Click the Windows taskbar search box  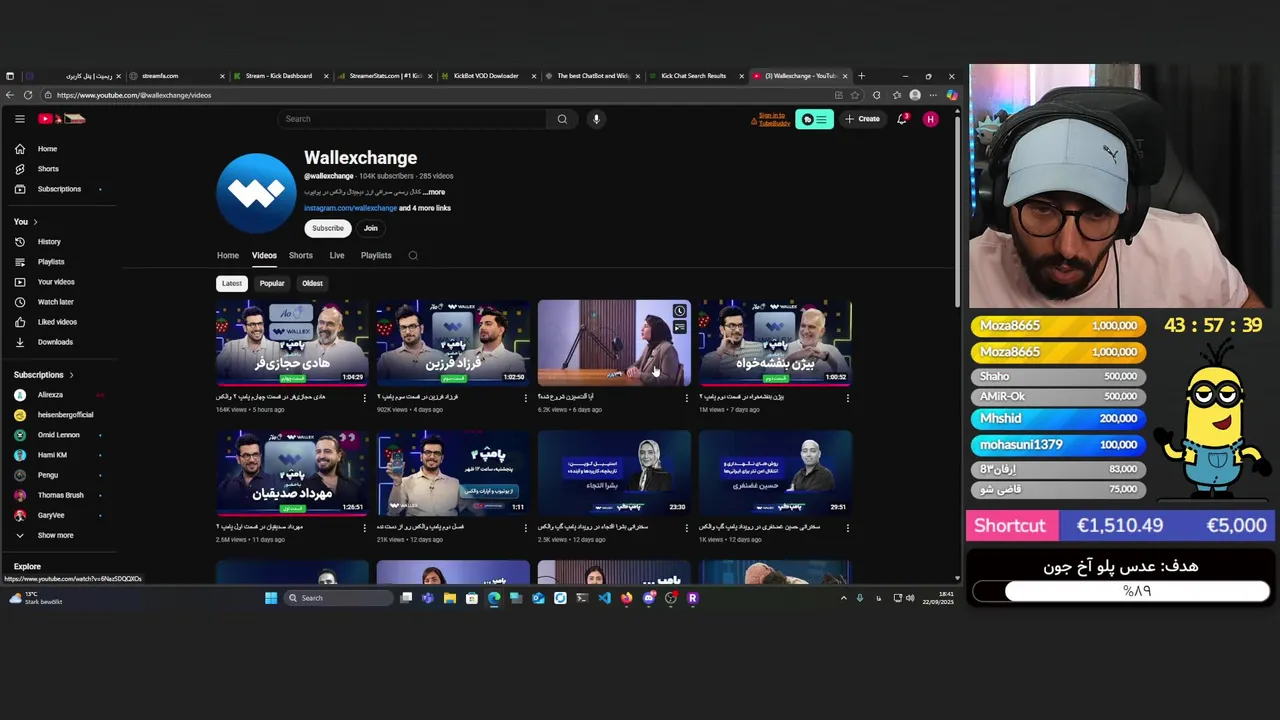[x=336, y=598]
